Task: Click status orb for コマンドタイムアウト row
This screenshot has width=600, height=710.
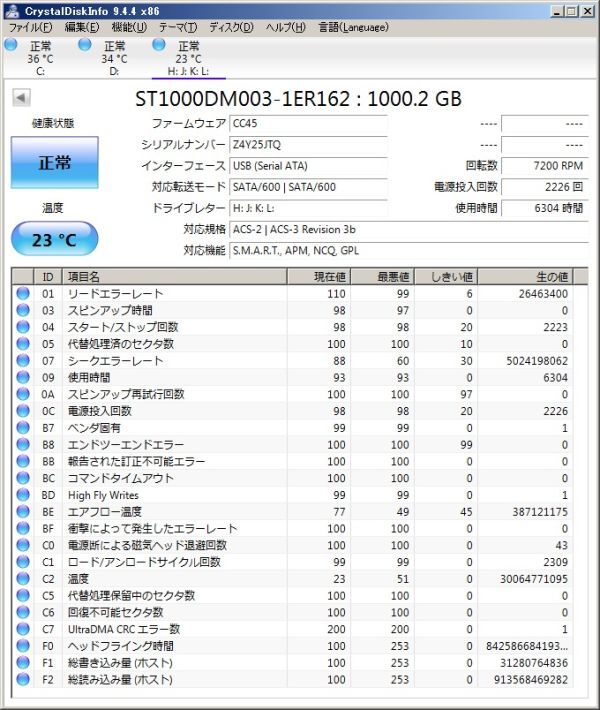Action: [x=23, y=478]
